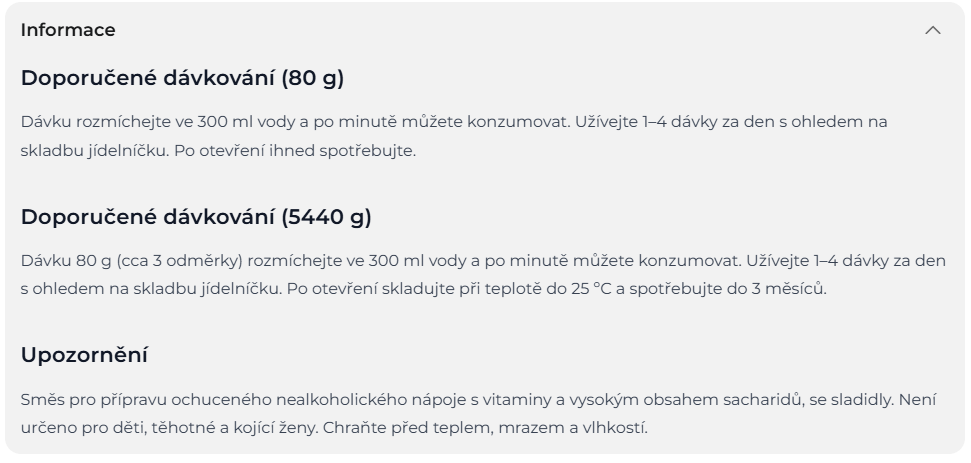
Task: Click paragraph starting "Dávku 80 g (cca 3 odměrky)"
Action: [x=482, y=261]
